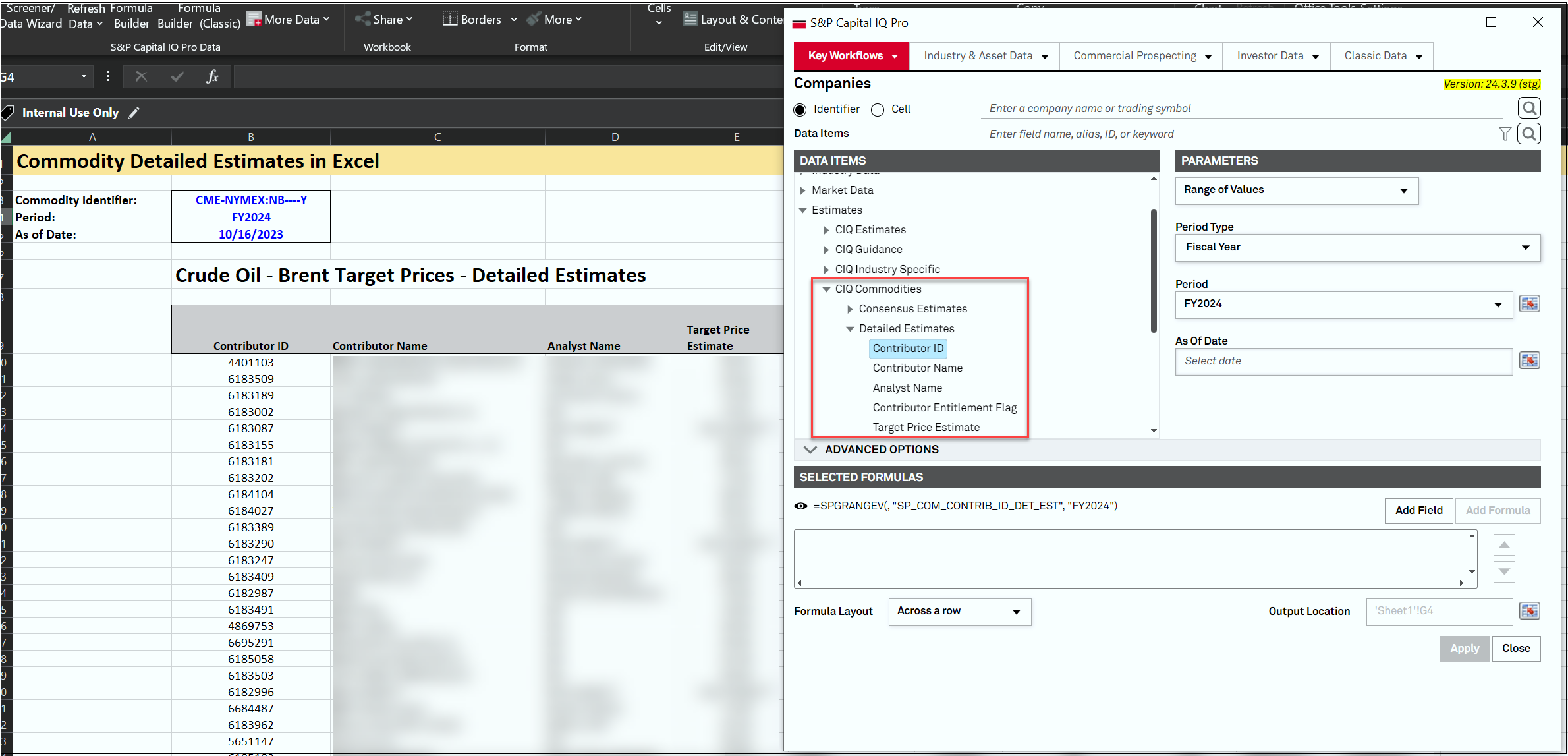Click the data items filter funnel icon
Image resolution: width=1568 pixels, height=756 pixels.
[1505, 134]
